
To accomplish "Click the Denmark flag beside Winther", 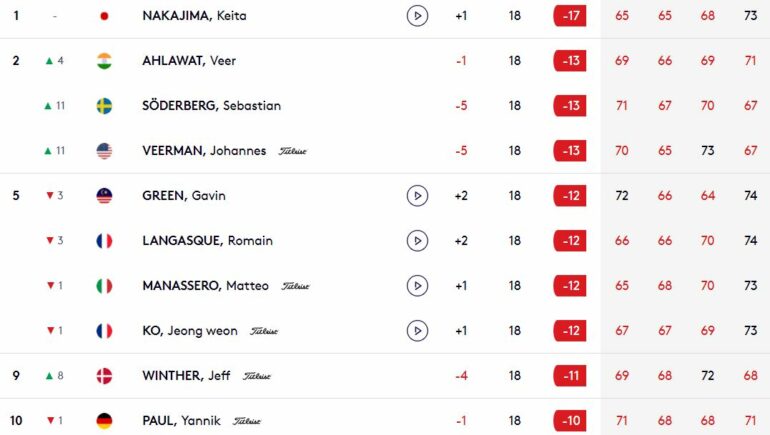I will (x=104, y=376).
